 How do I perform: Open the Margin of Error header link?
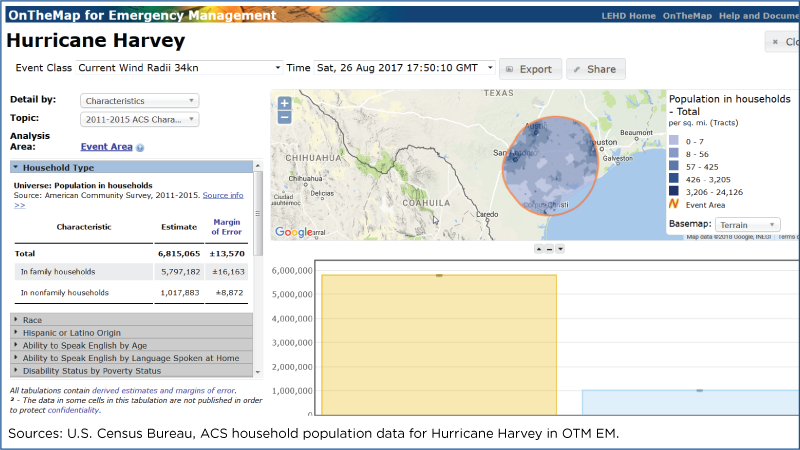[x=227, y=227]
